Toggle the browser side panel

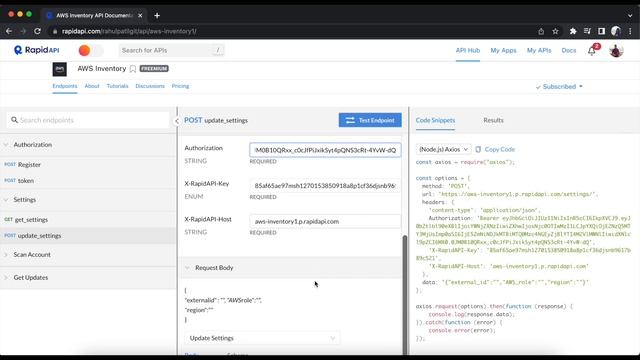tap(601, 31)
